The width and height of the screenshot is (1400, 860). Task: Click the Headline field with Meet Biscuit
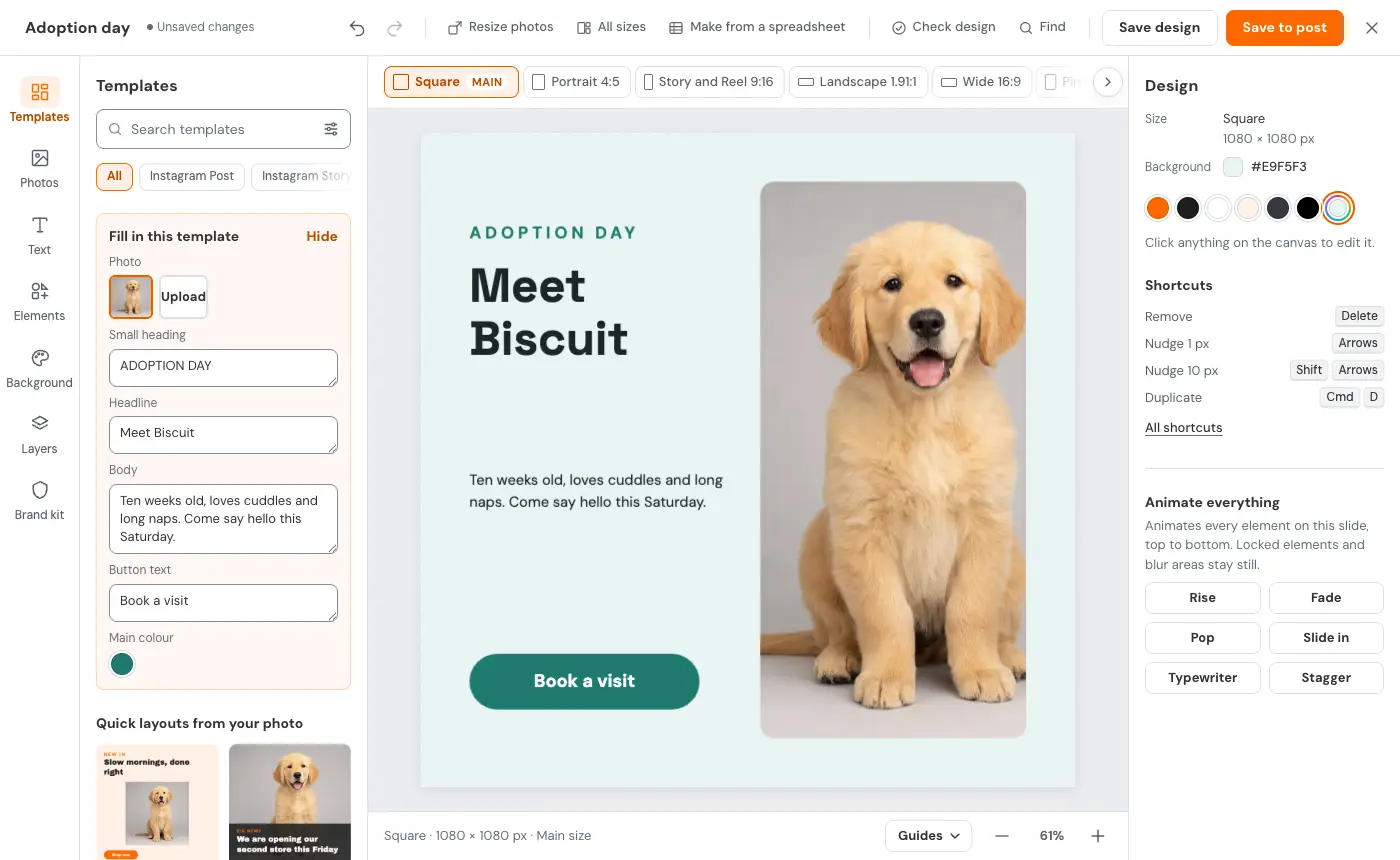click(223, 435)
